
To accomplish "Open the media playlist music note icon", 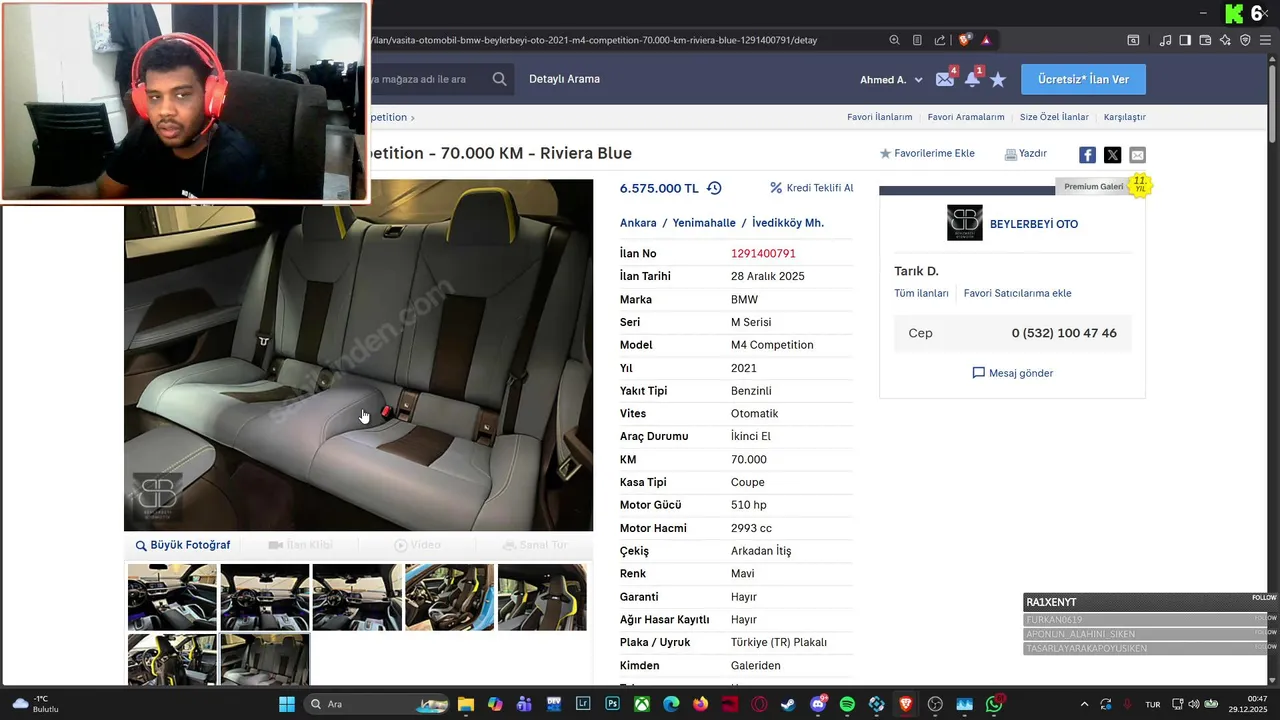I will pyautogui.click(x=1165, y=40).
